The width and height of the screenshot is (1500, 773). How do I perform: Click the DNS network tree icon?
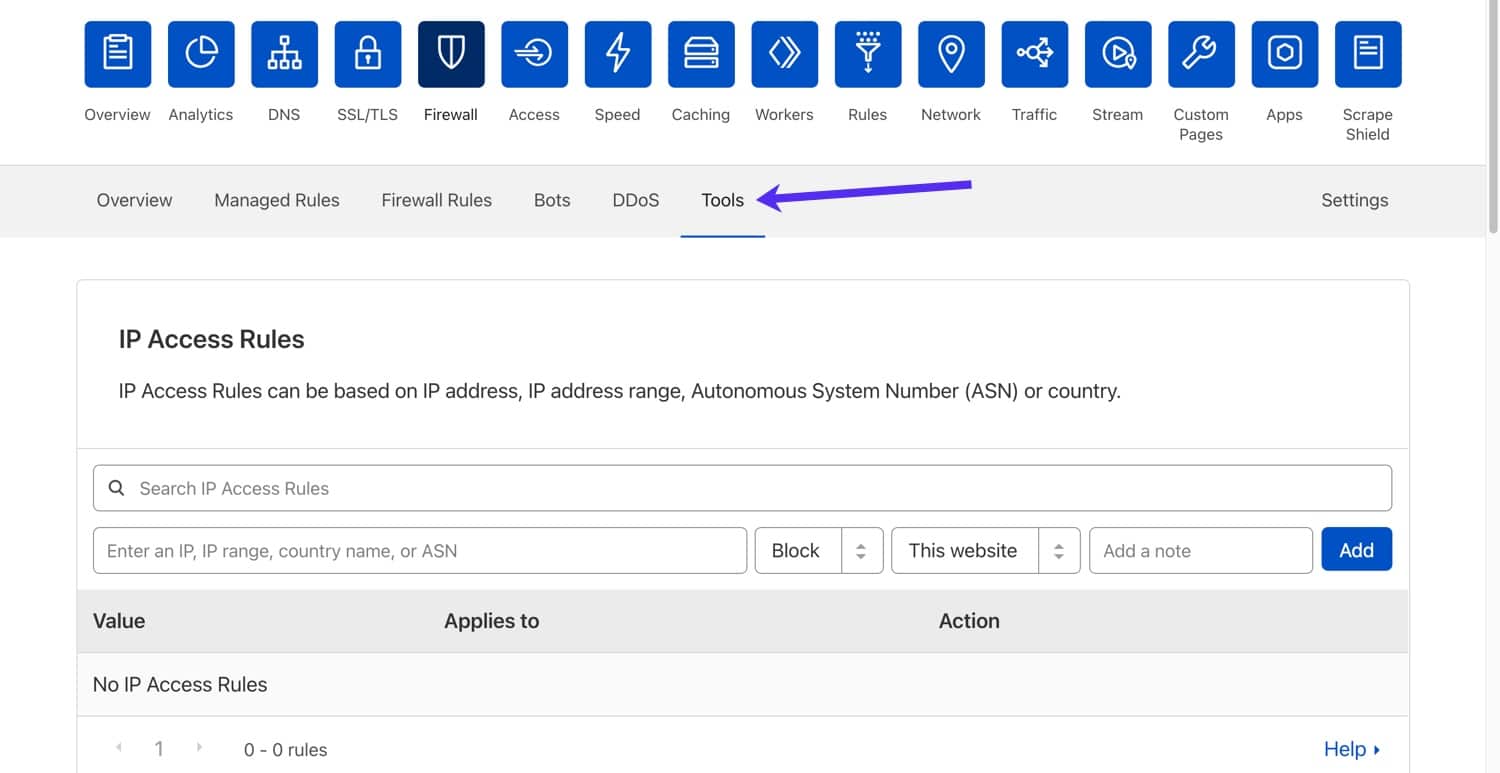[x=284, y=54]
